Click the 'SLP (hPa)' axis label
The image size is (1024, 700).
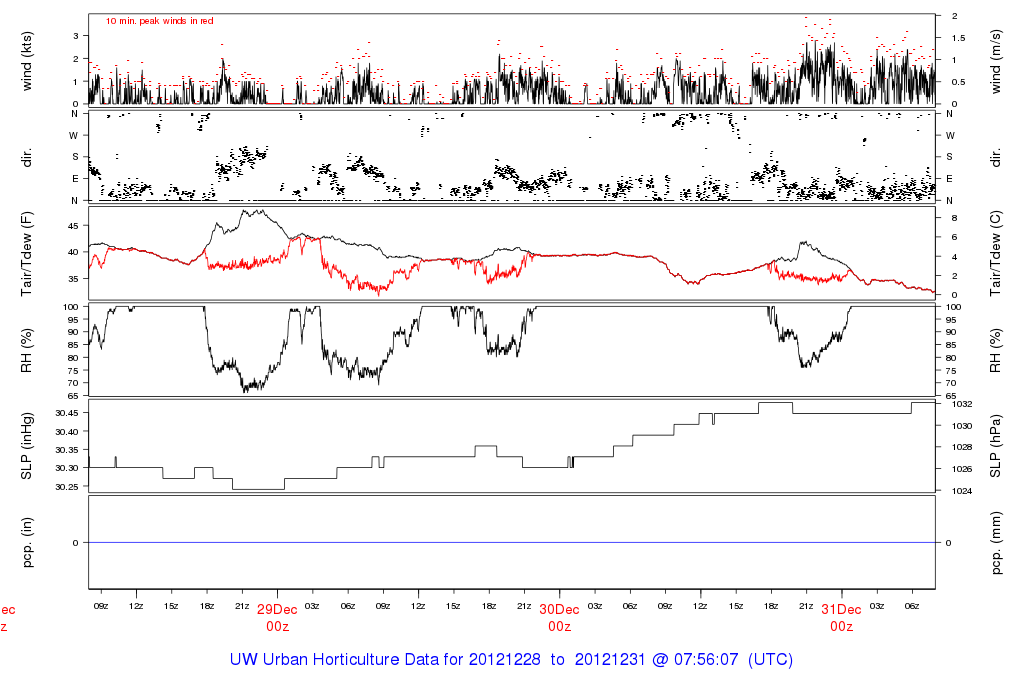coord(995,446)
